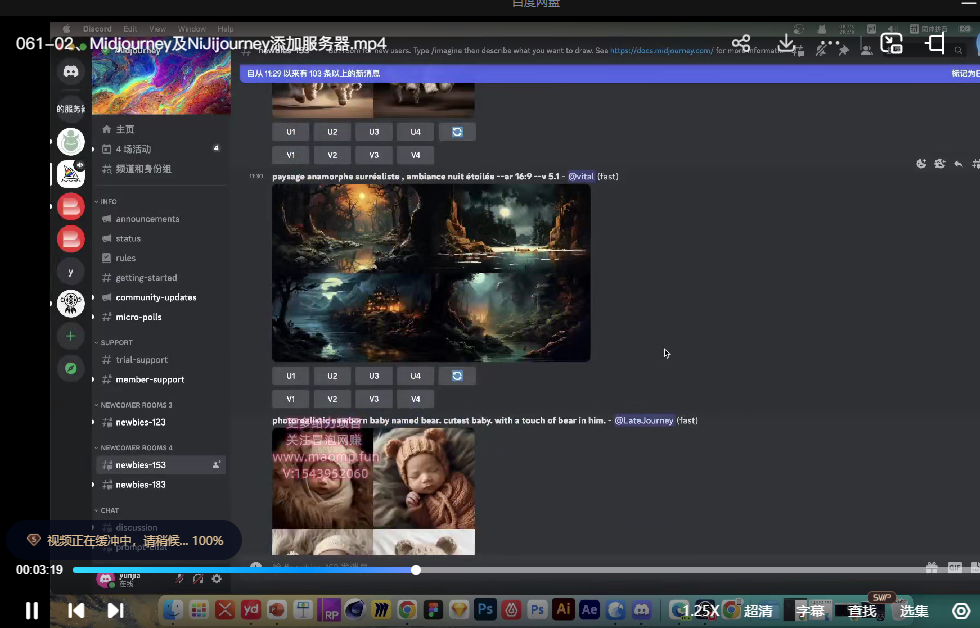Open Discord direct messages home icon
The width and height of the screenshot is (980, 628).
click(71, 71)
